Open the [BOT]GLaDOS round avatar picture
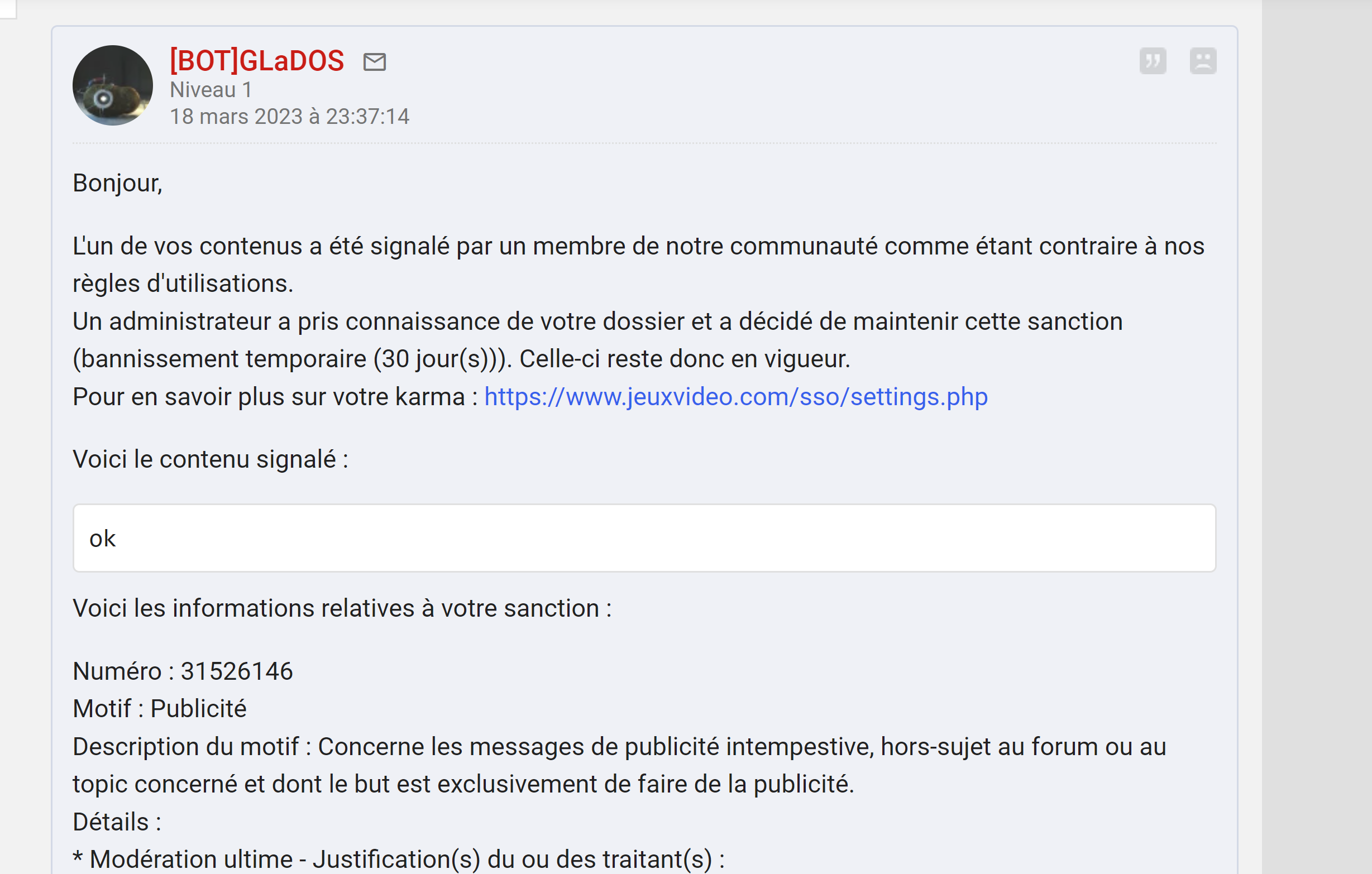 [113, 85]
